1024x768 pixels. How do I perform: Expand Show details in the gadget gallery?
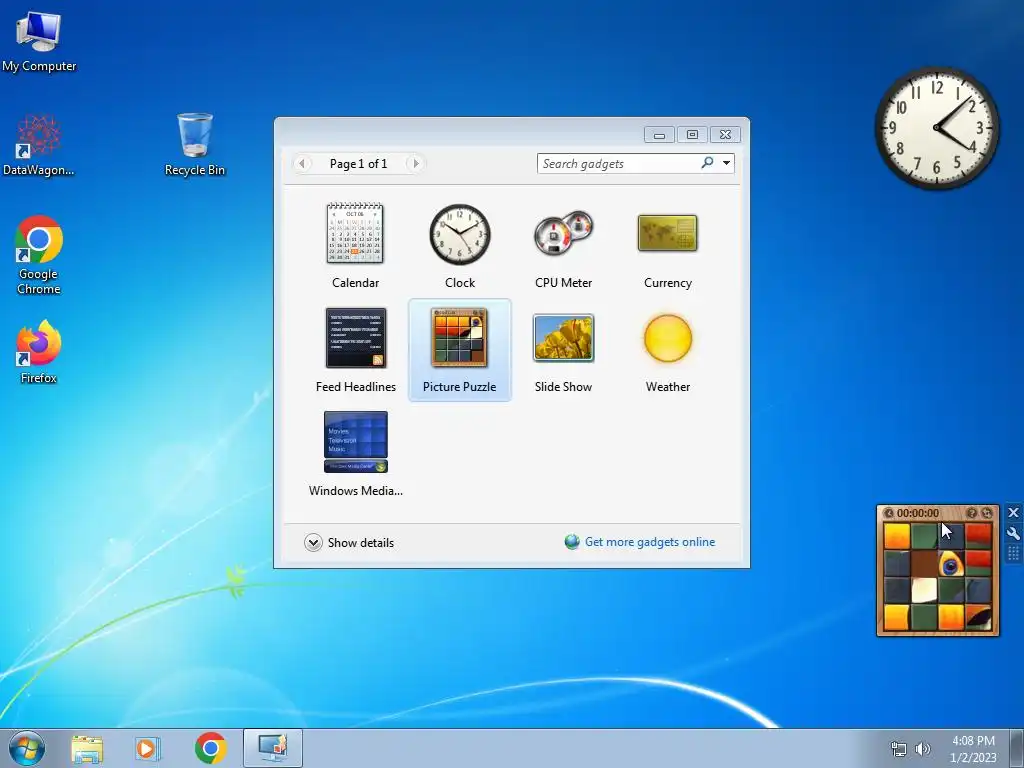point(349,543)
